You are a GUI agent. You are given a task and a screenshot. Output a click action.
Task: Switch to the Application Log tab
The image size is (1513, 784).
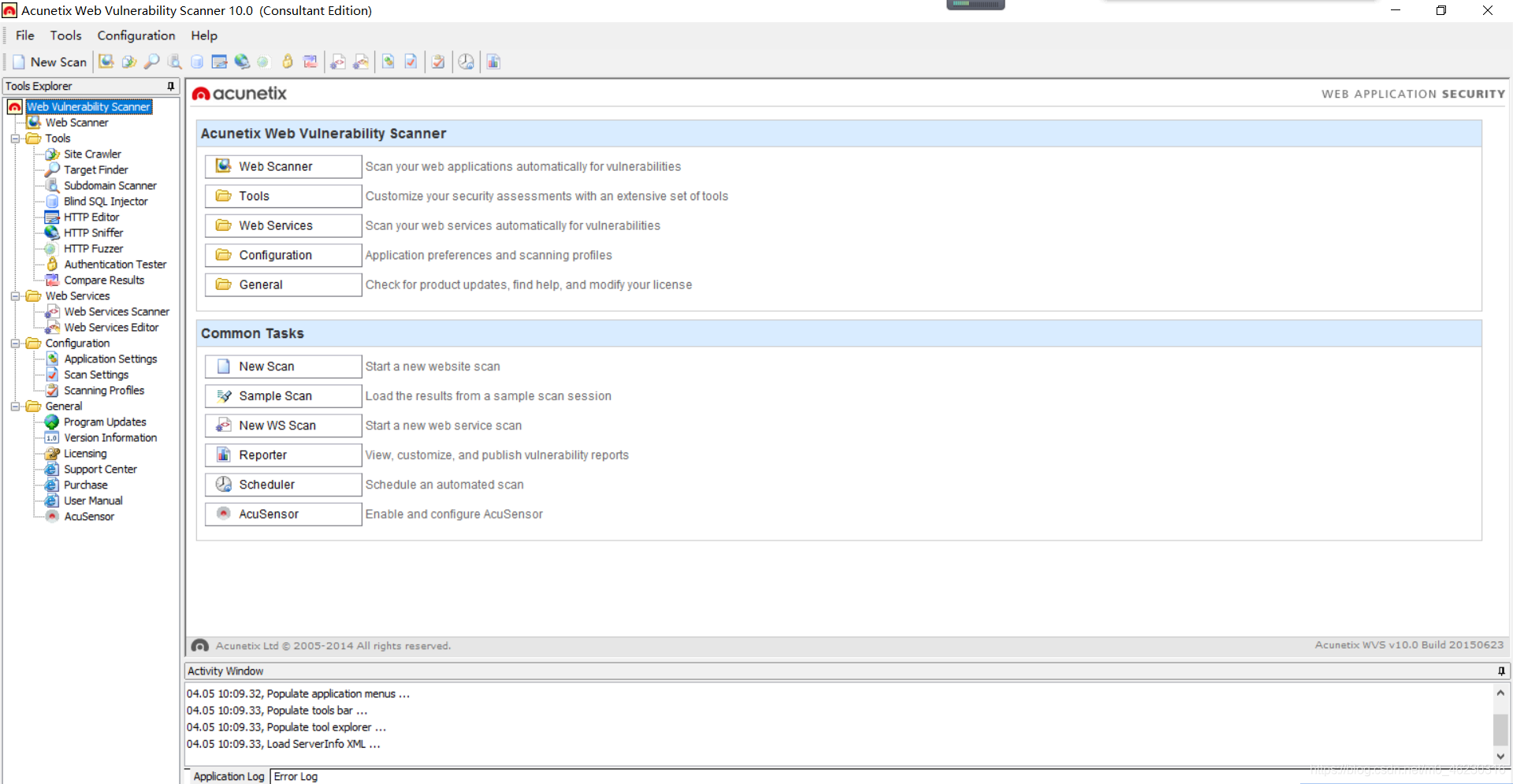(x=229, y=776)
